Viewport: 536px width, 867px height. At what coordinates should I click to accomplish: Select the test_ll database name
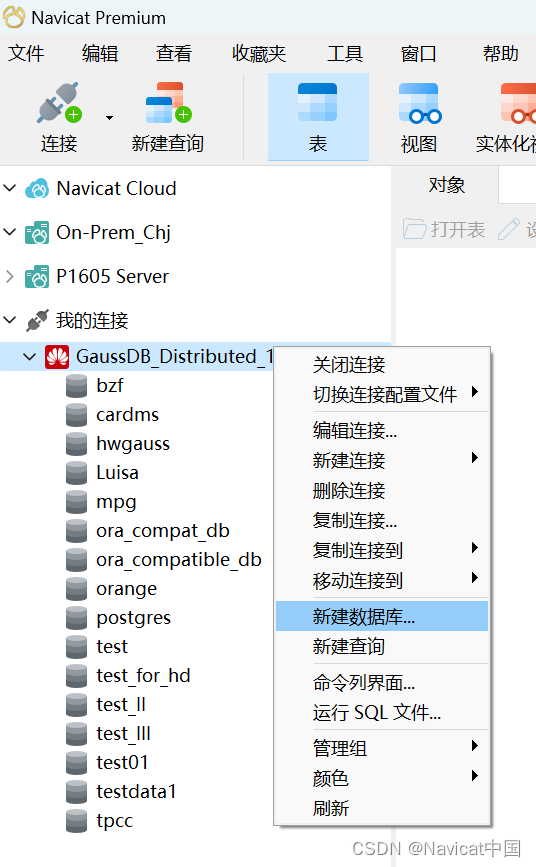121,704
